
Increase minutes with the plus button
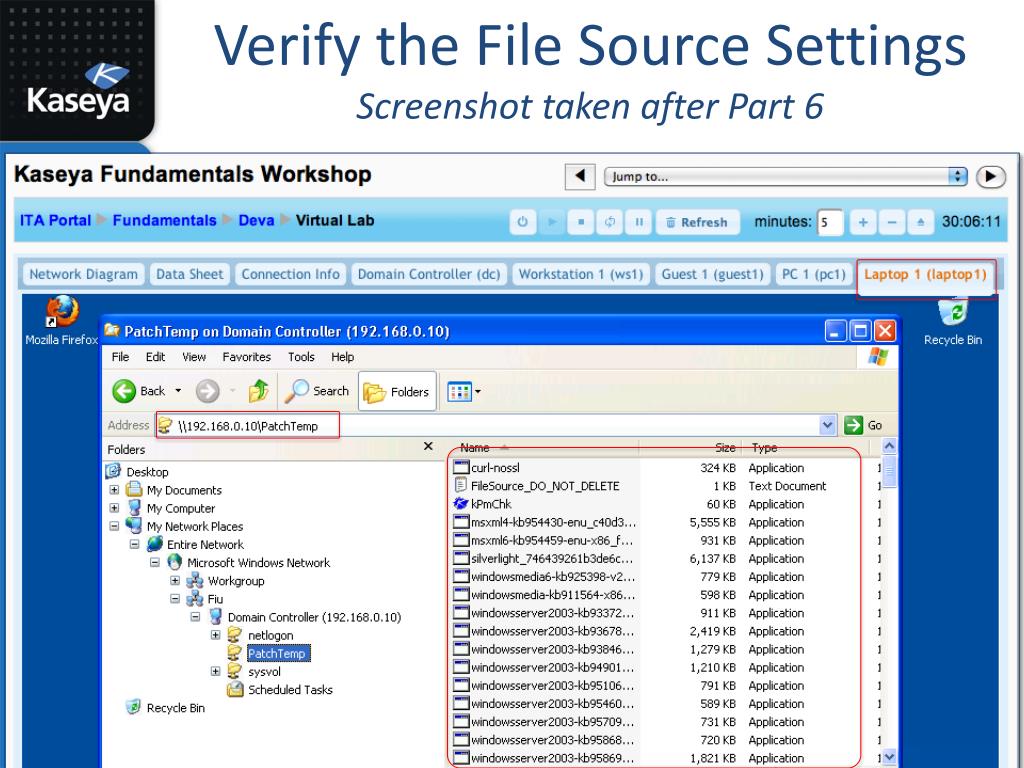(x=863, y=222)
